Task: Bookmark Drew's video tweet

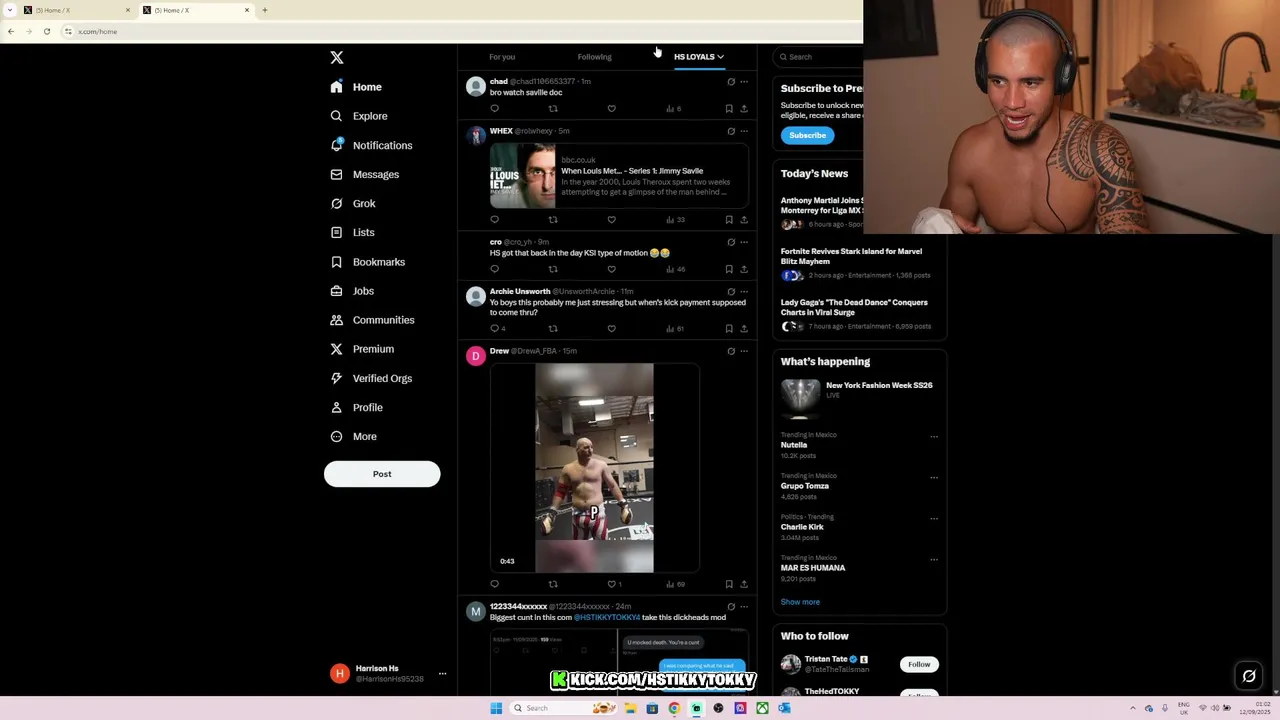Action: tap(729, 584)
